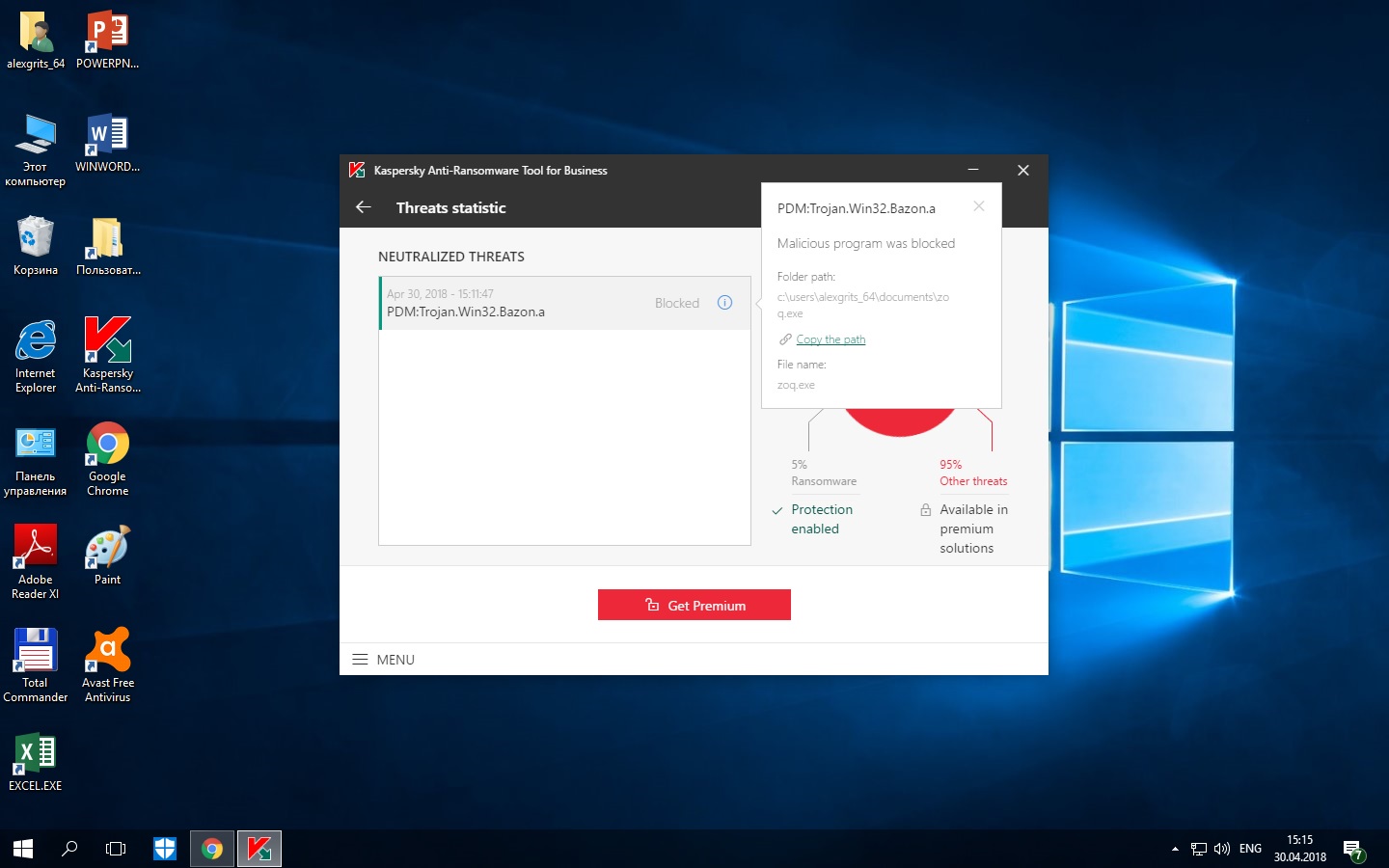Click the Windows Start button
The height and width of the screenshot is (868, 1389).
(x=23, y=849)
